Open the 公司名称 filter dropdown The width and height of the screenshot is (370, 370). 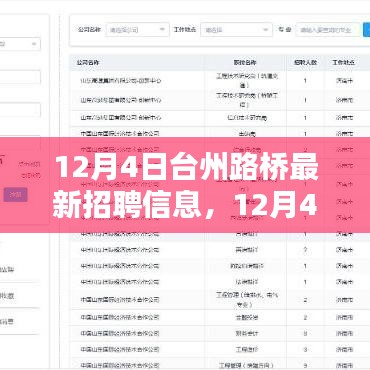click(137, 30)
